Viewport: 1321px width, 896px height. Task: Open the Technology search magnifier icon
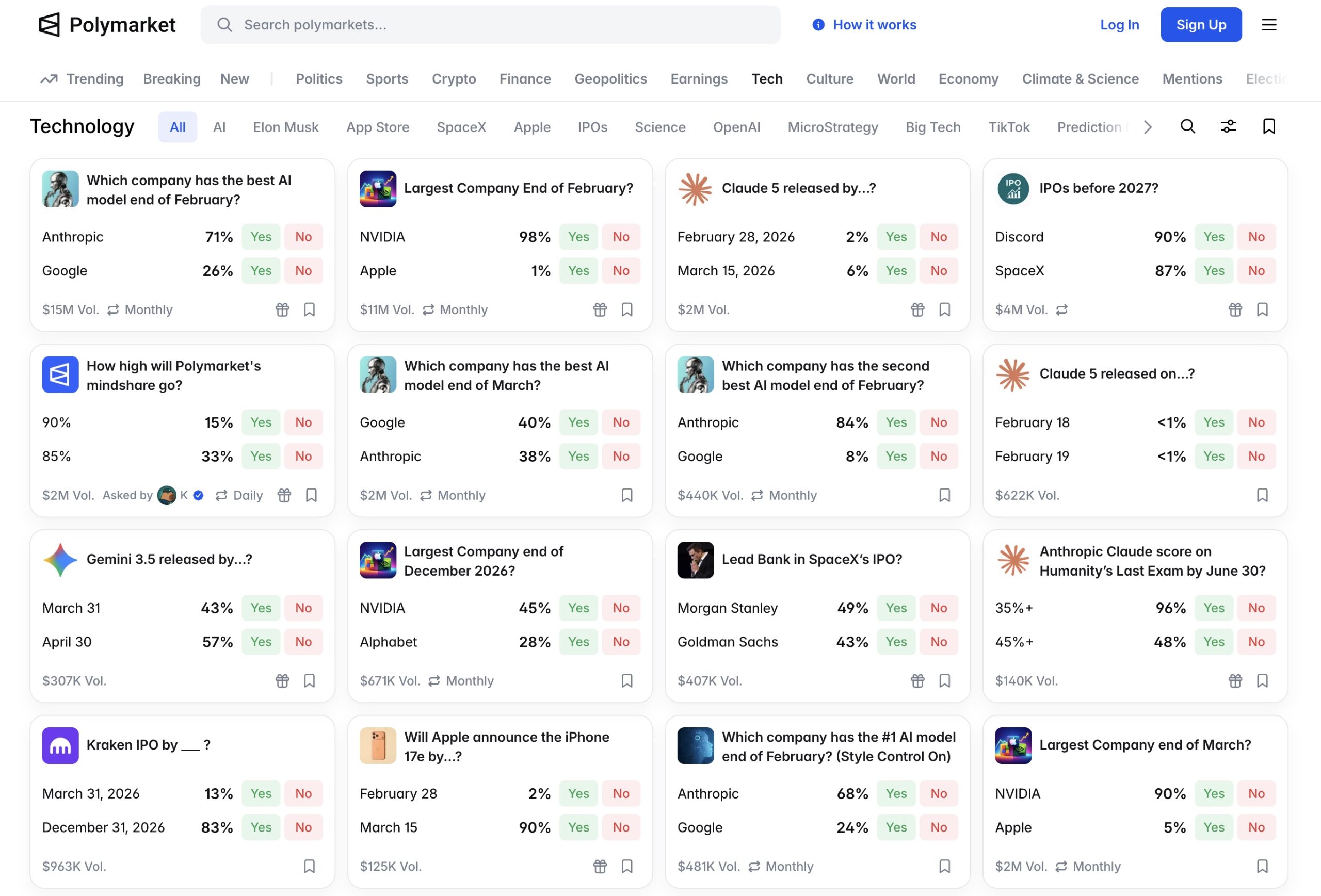pos(1187,126)
